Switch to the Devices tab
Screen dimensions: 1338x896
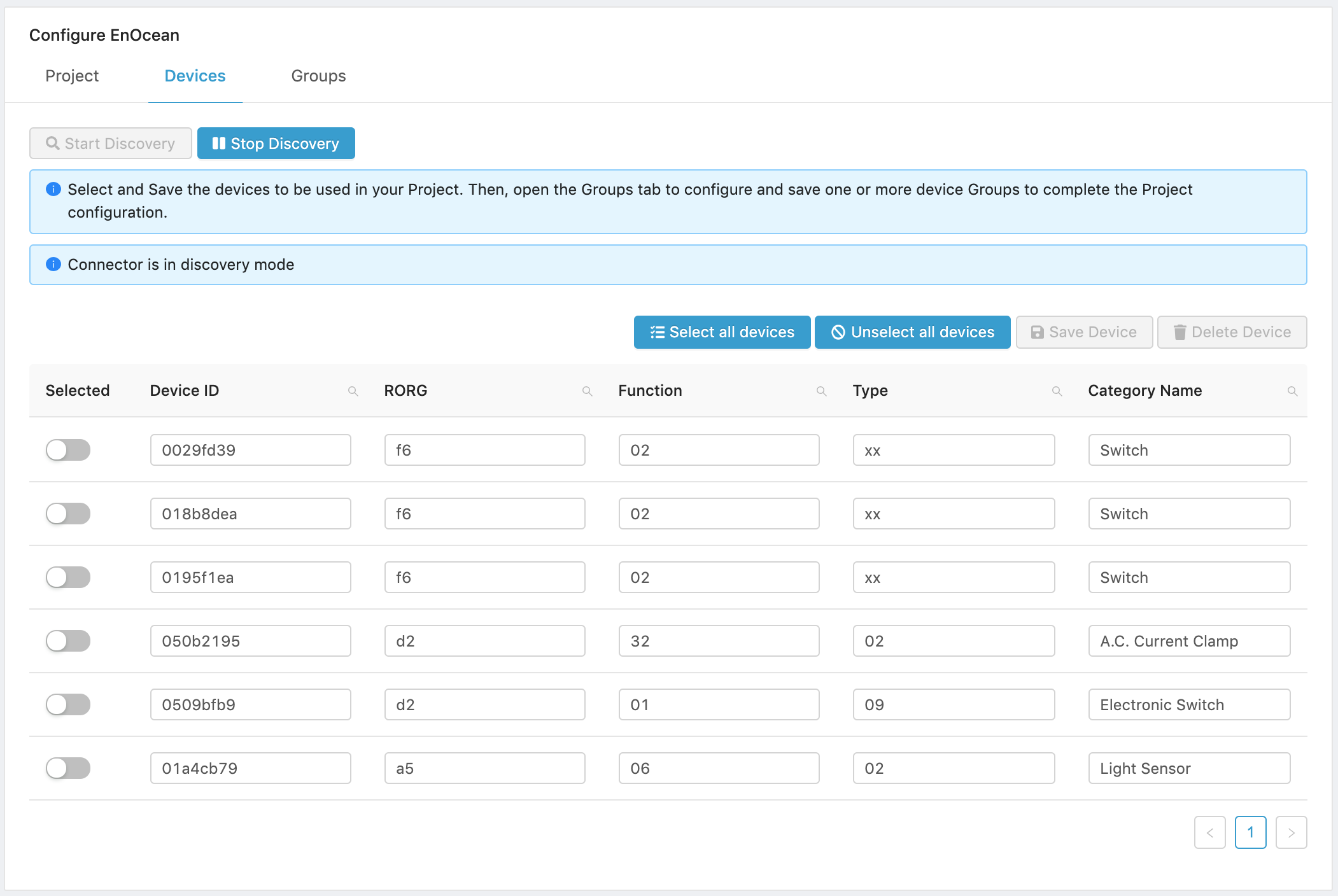[195, 76]
